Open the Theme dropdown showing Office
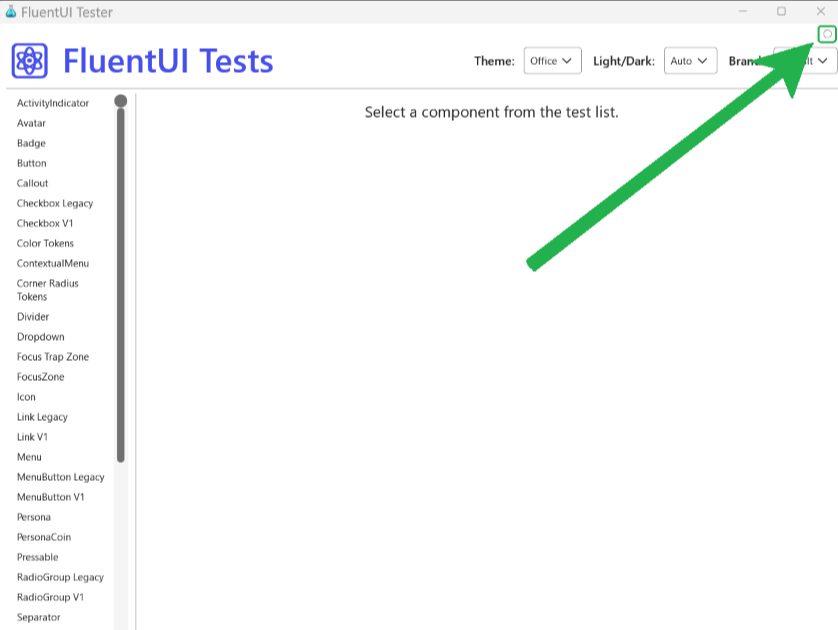This screenshot has height=630, width=838. [552, 61]
